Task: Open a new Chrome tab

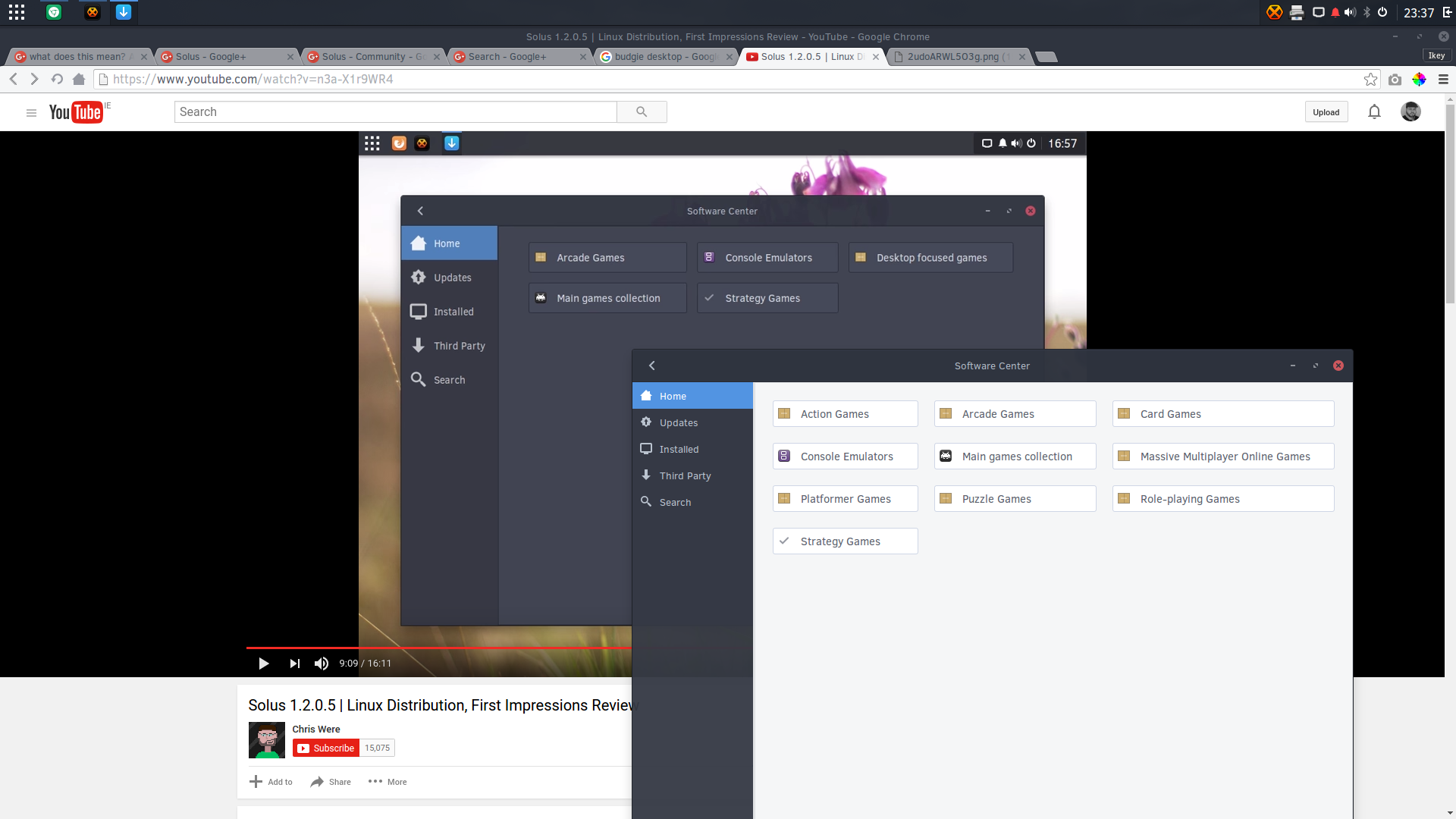Action: [1046, 57]
